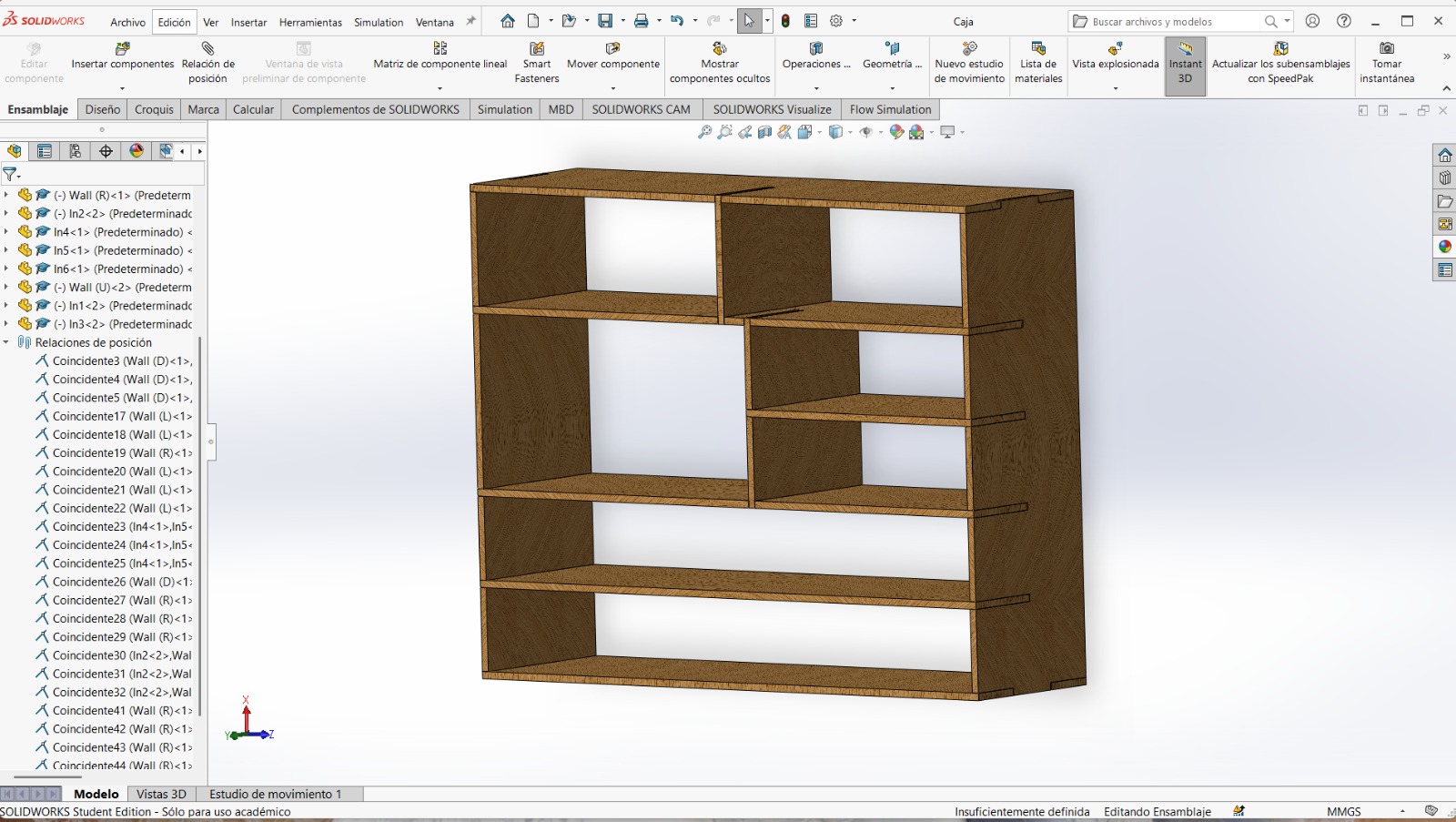Click the Zoom to Fit icon
This screenshot has height=822, width=1456.
(704, 133)
